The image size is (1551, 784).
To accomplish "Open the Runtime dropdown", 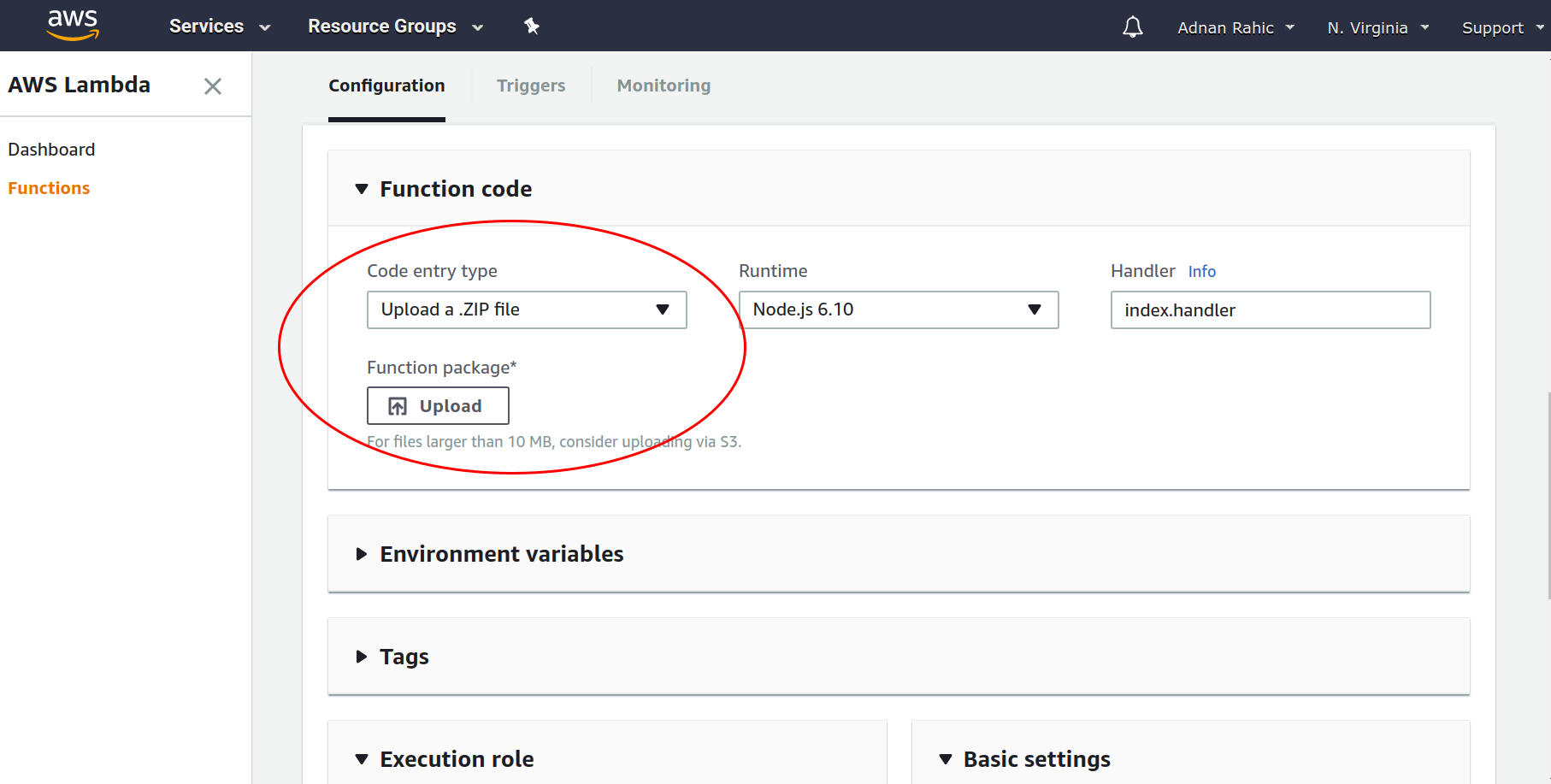I will tap(899, 309).
